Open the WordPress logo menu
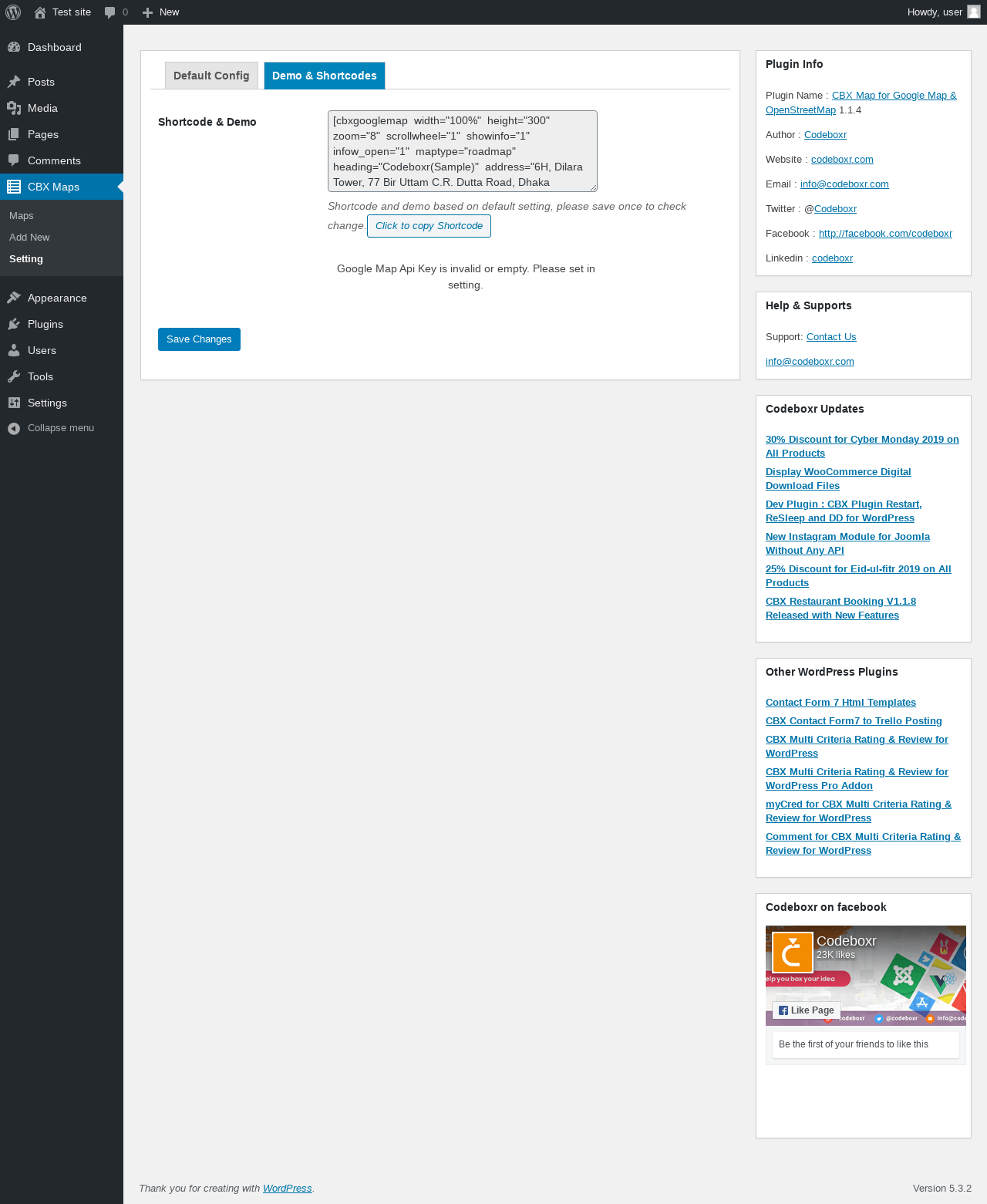This screenshot has width=987, height=1204. pos(13,12)
